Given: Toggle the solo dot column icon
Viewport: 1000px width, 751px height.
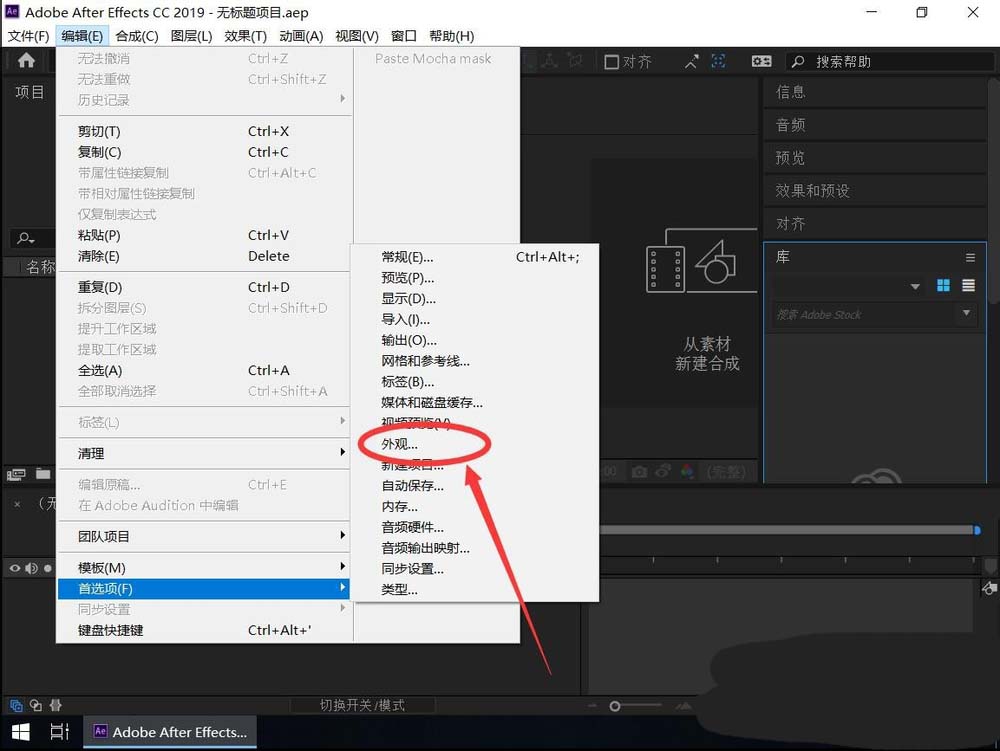Looking at the screenshot, I should tap(48, 568).
